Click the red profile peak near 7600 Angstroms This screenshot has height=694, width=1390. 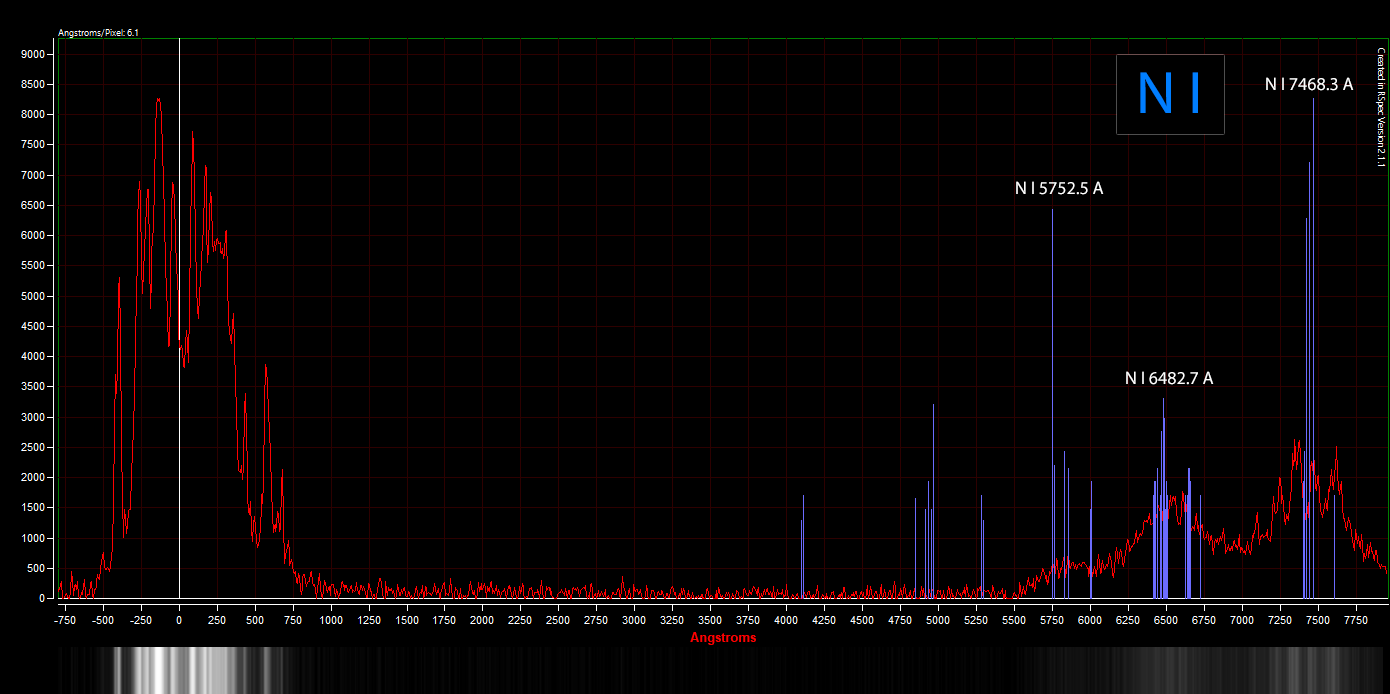[1336, 450]
